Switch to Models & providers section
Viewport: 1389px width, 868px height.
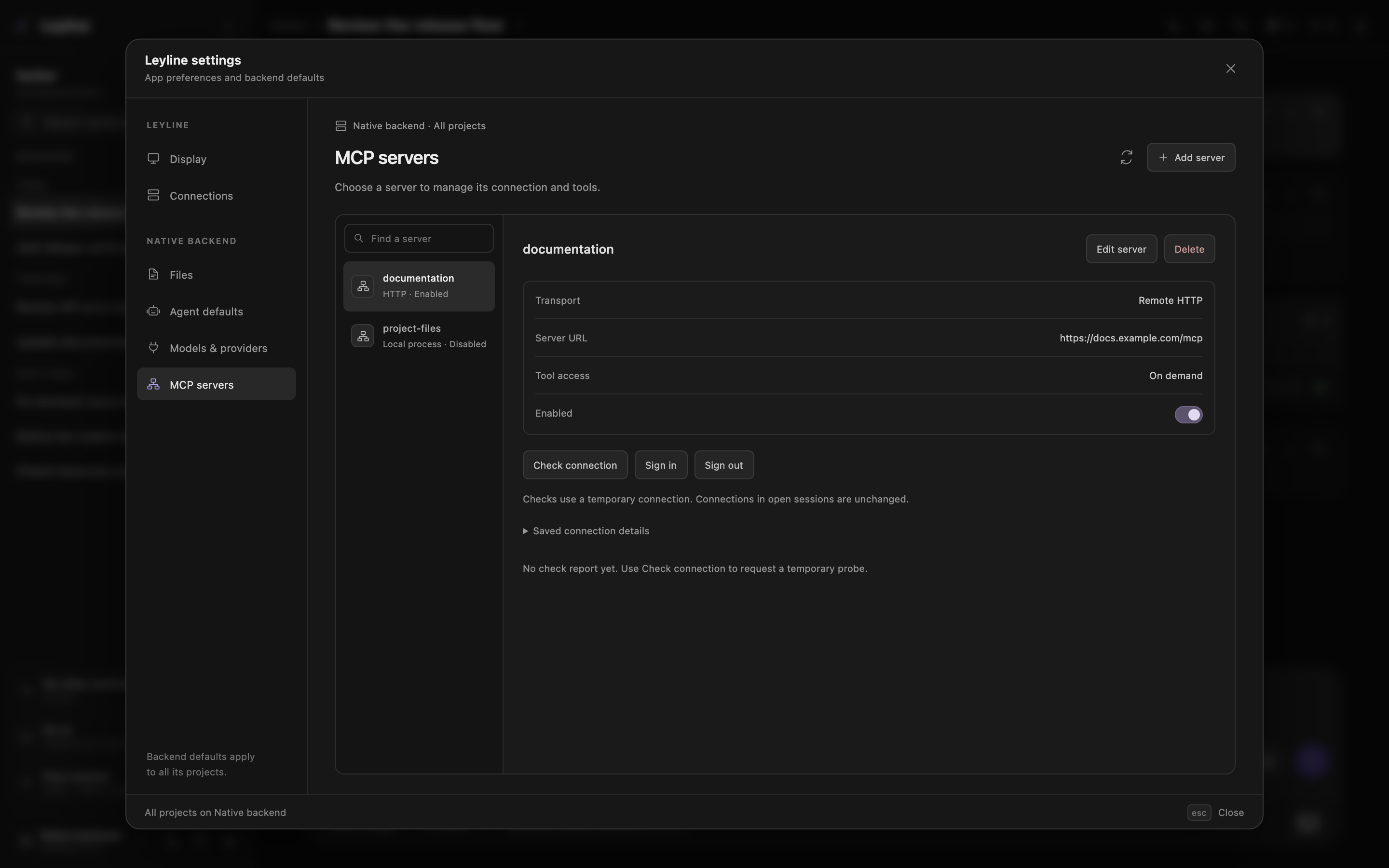(217, 349)
